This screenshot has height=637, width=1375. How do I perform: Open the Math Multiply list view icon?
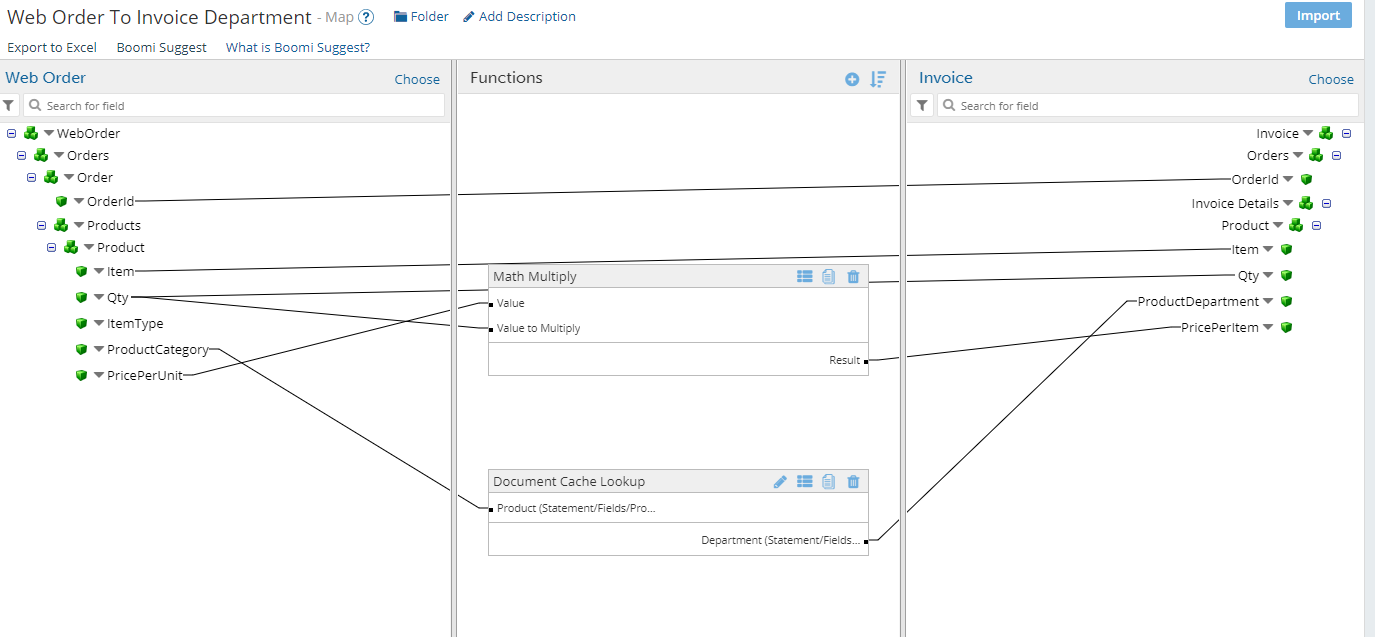805,276
